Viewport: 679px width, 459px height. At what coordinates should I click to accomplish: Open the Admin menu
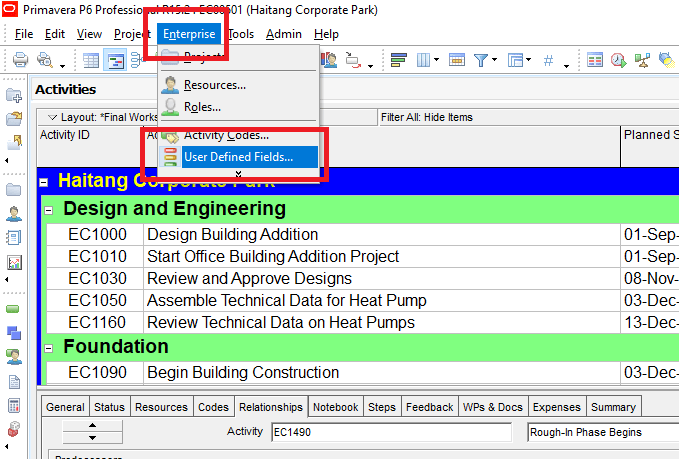pos(284,34)
